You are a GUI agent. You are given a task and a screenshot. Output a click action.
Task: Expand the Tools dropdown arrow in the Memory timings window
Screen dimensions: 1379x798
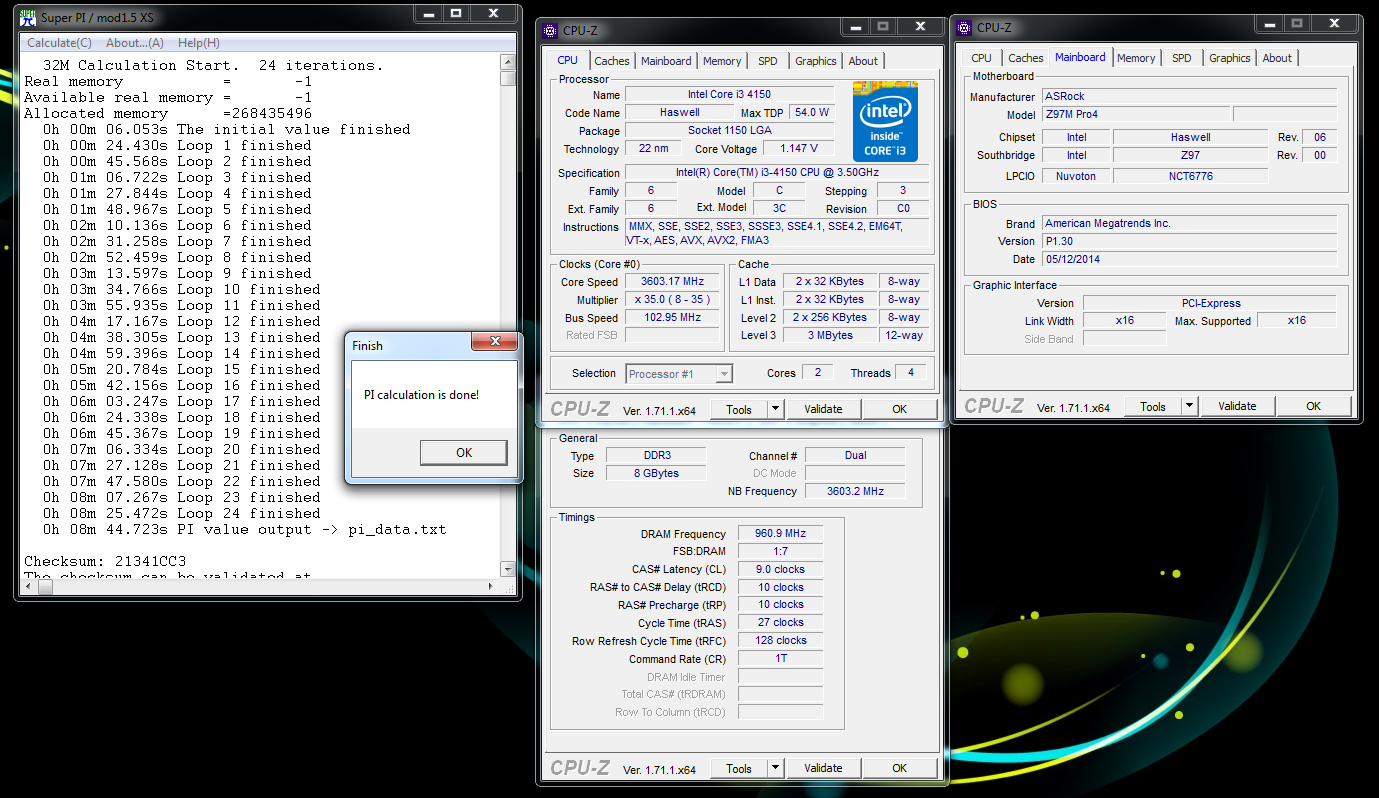click(x=775, y=768)
